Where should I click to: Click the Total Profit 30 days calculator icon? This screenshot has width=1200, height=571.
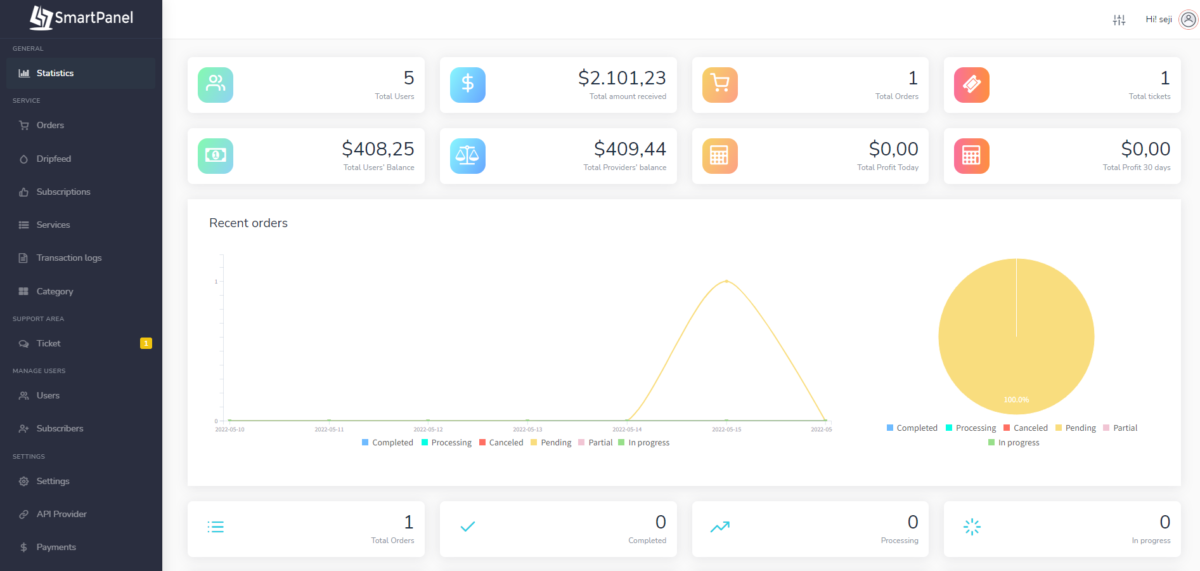point(972,156)
